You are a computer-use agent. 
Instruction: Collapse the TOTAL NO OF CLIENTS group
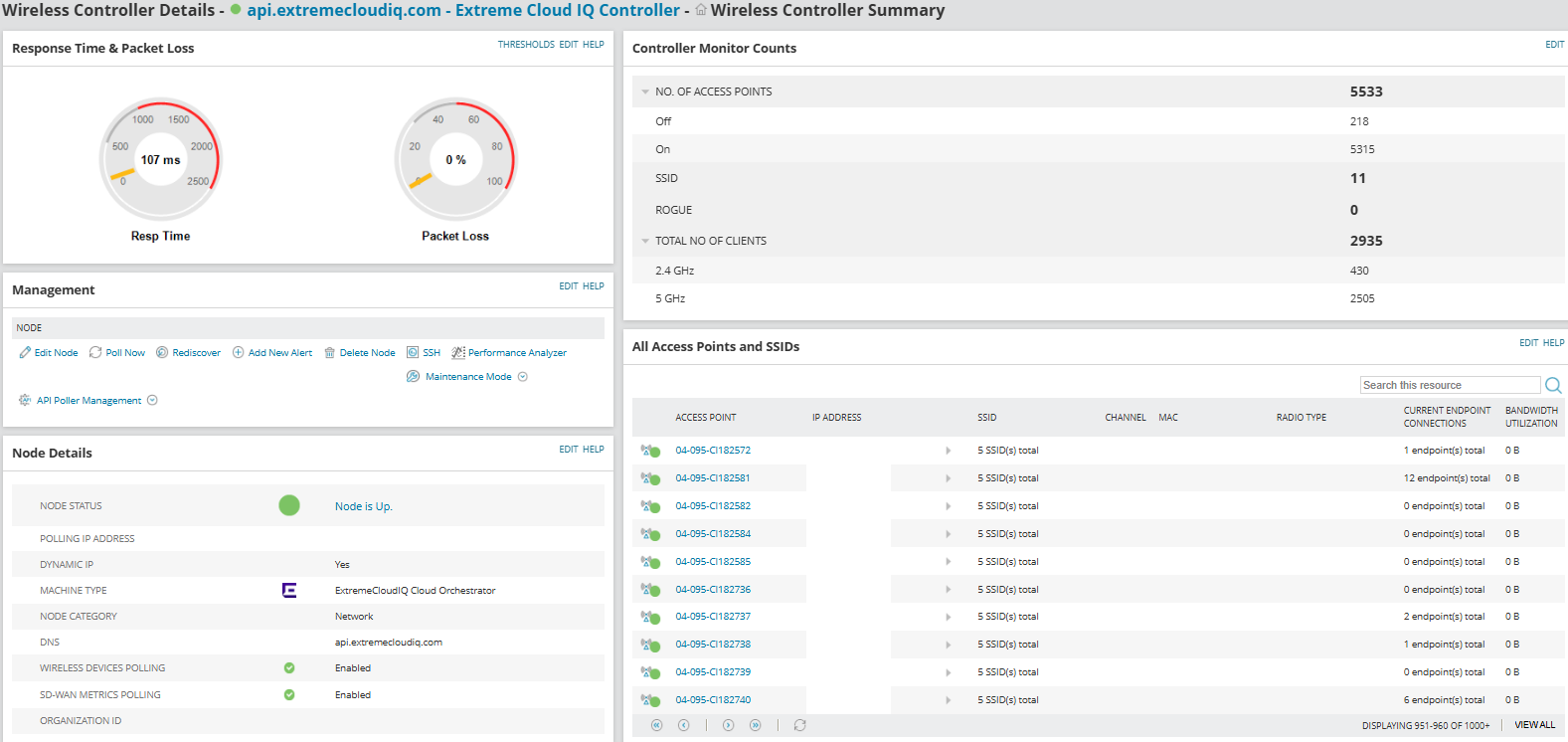pyautogui.click(x=645, y=241)
